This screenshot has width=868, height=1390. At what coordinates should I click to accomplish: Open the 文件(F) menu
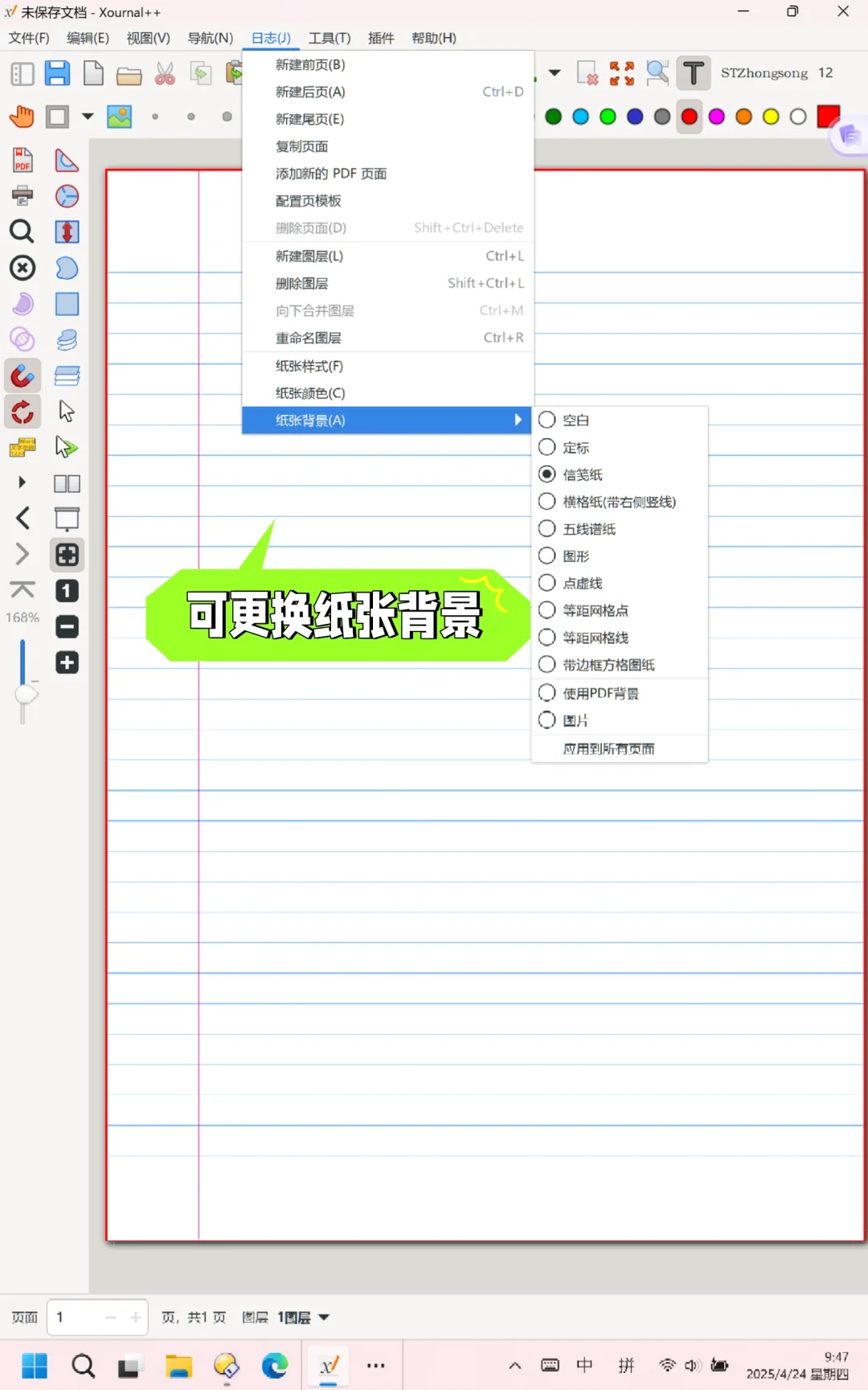pos(29,38)
